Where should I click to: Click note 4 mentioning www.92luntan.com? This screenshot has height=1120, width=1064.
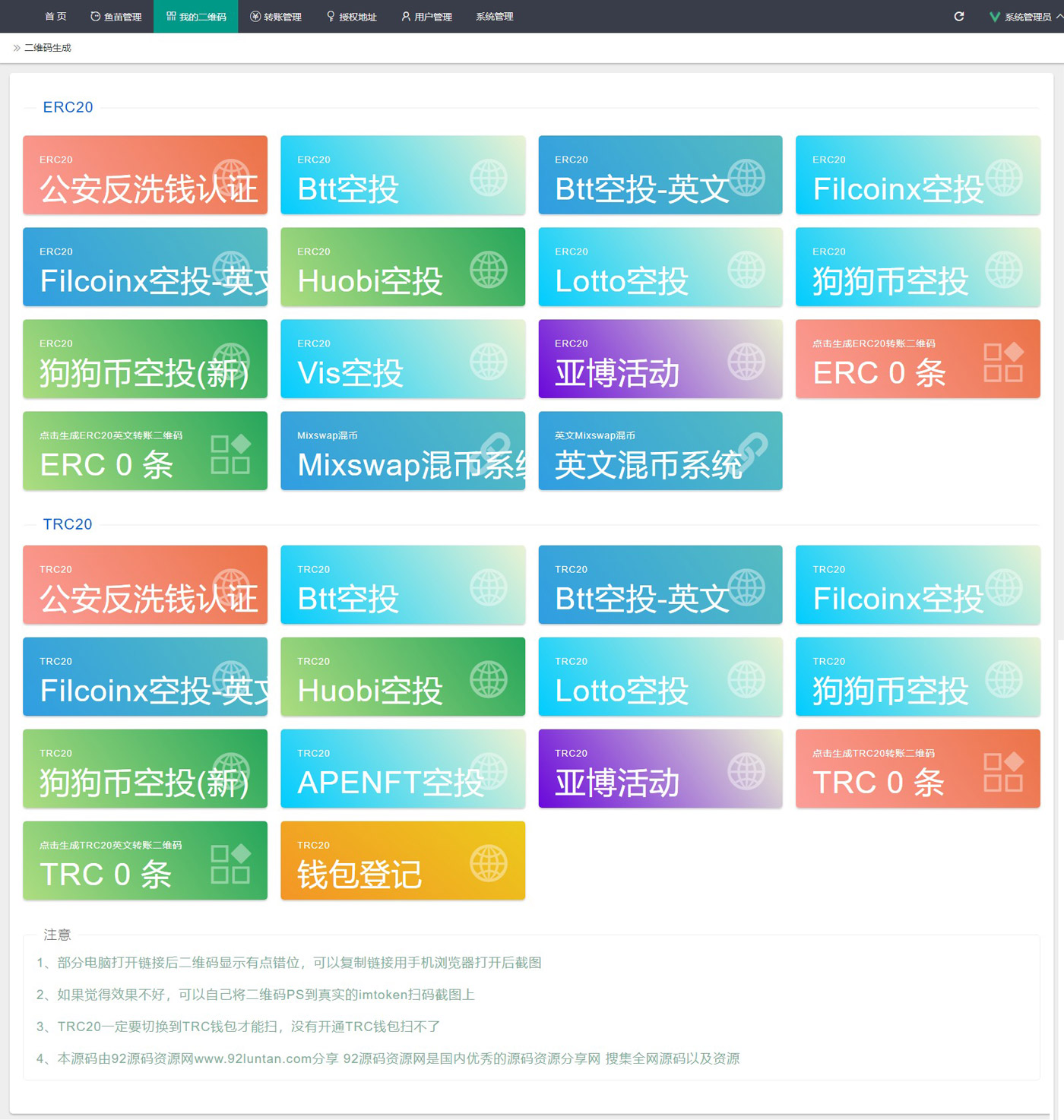click(x=388, y=1058)
